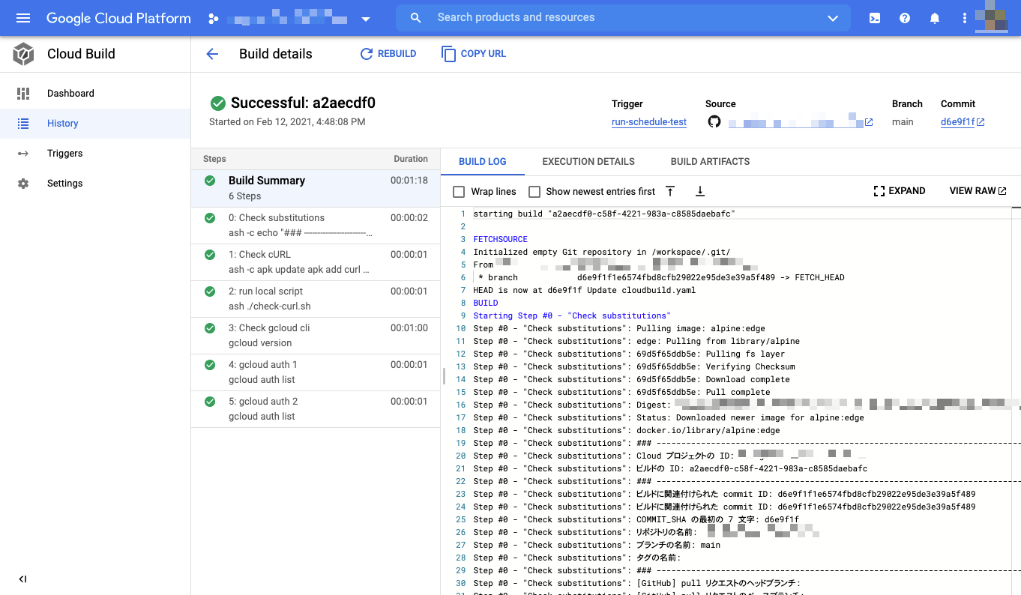Open Settings in the sidebar

pos(95,183)
